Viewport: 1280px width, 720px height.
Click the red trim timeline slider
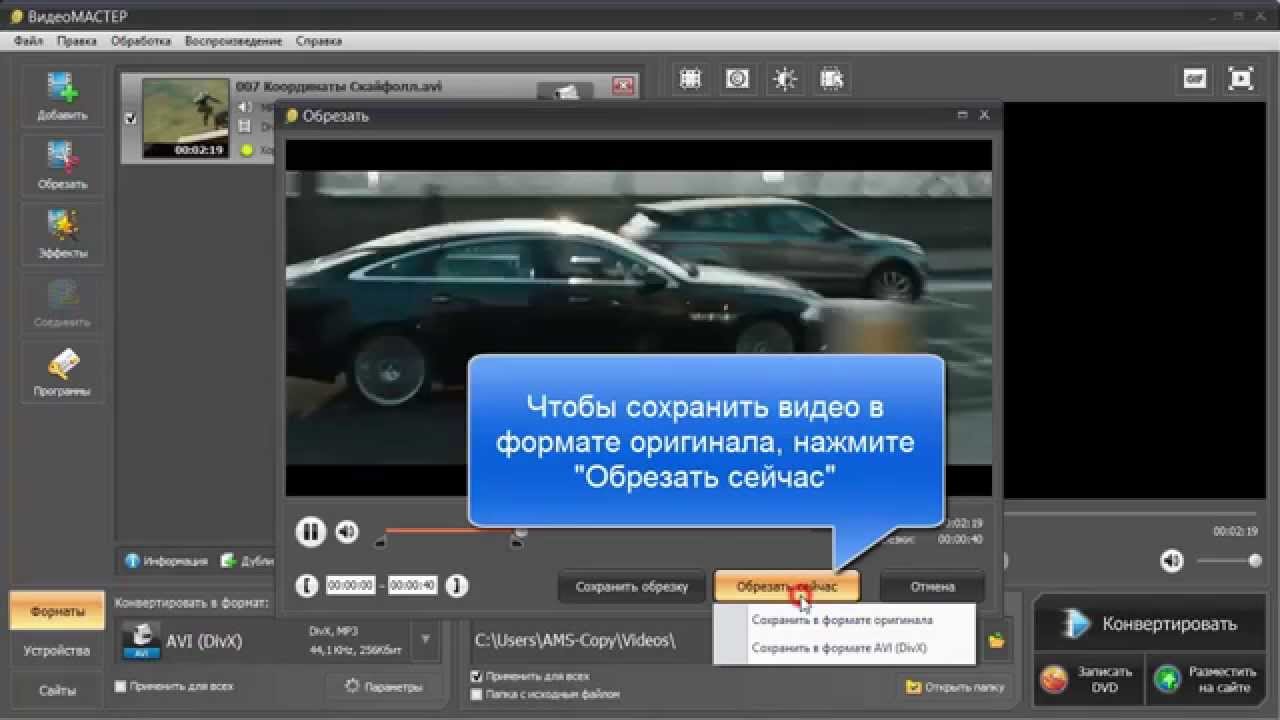449,531
